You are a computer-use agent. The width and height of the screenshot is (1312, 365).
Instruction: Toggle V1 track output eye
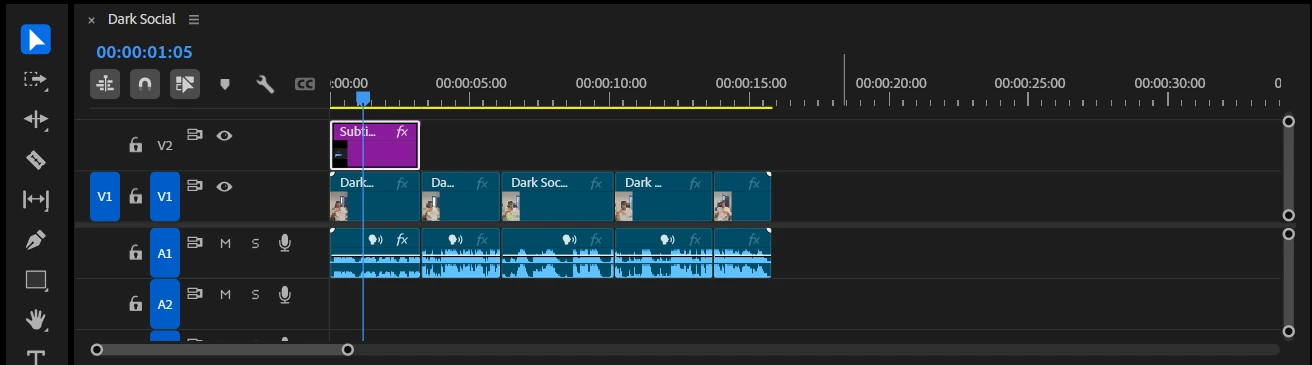(x=225, y=186)
